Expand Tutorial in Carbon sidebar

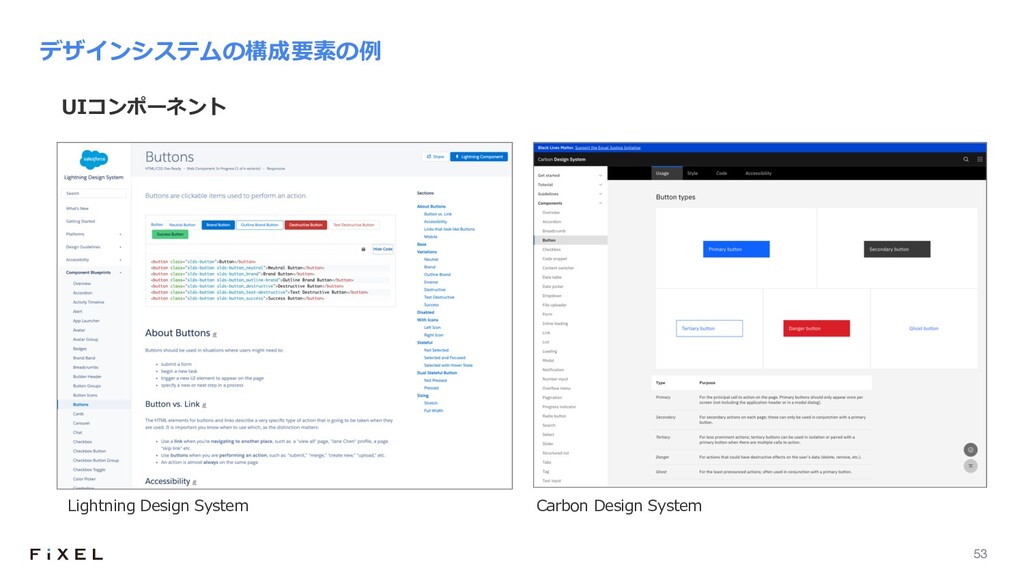600,185
